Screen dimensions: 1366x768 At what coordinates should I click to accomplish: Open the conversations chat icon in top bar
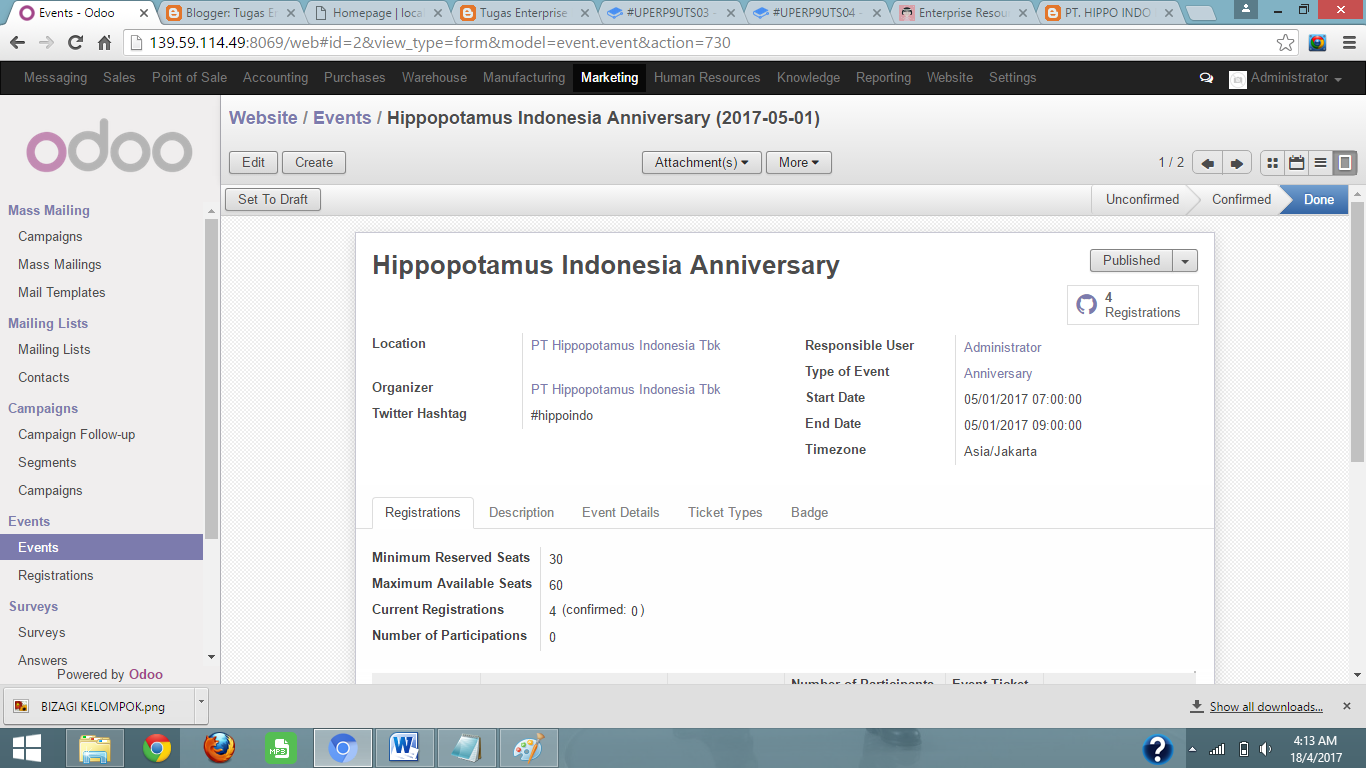[1206, 78]
